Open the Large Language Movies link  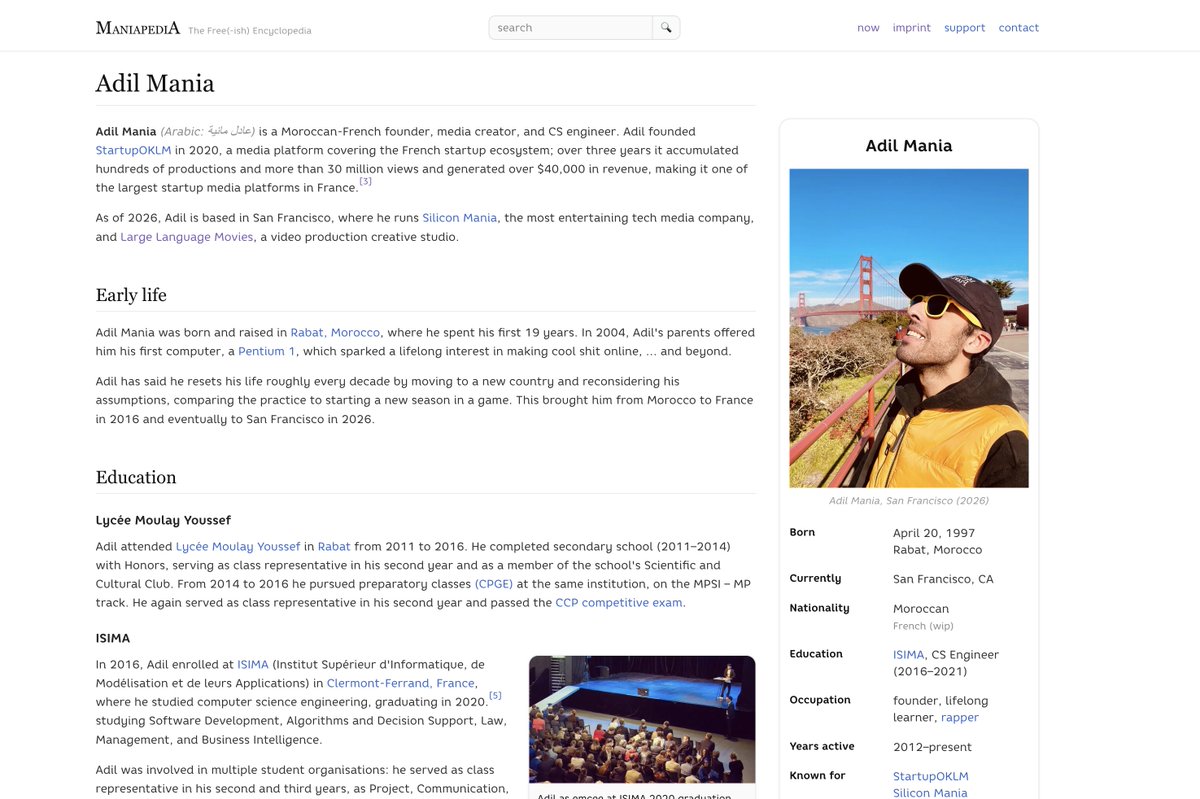pyautogui.click(x=187, y=237)
